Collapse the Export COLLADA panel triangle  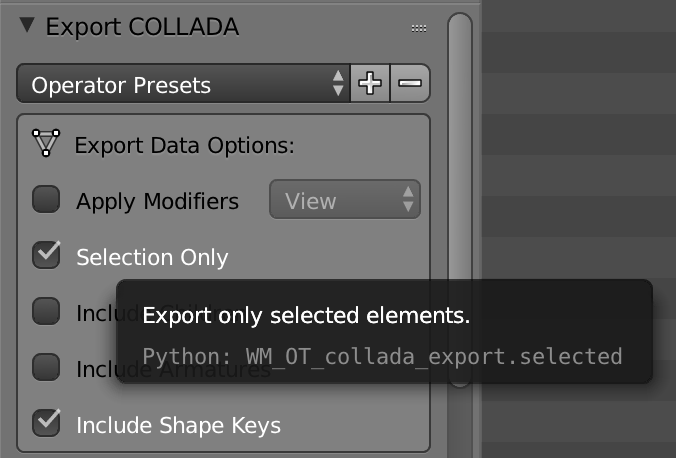27,27
